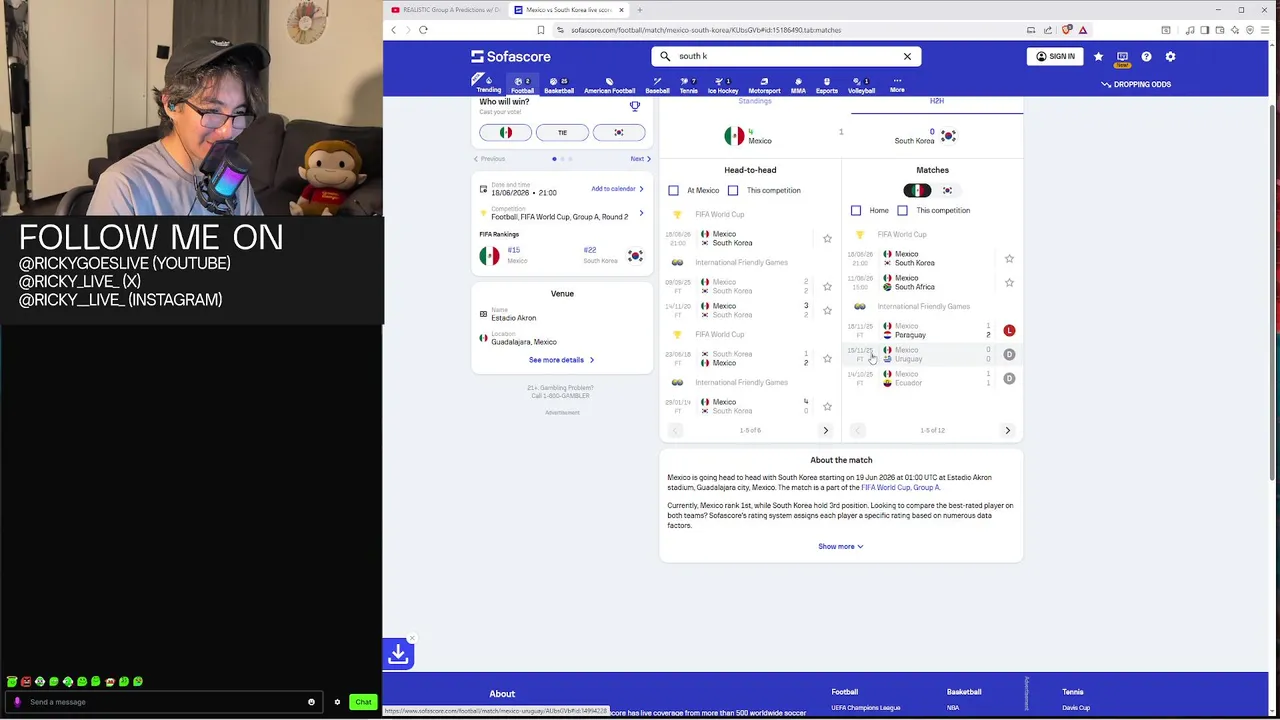The image size is (1280, 720).
Task: Open the Trending sport category
Action: (x=488, y=85)
